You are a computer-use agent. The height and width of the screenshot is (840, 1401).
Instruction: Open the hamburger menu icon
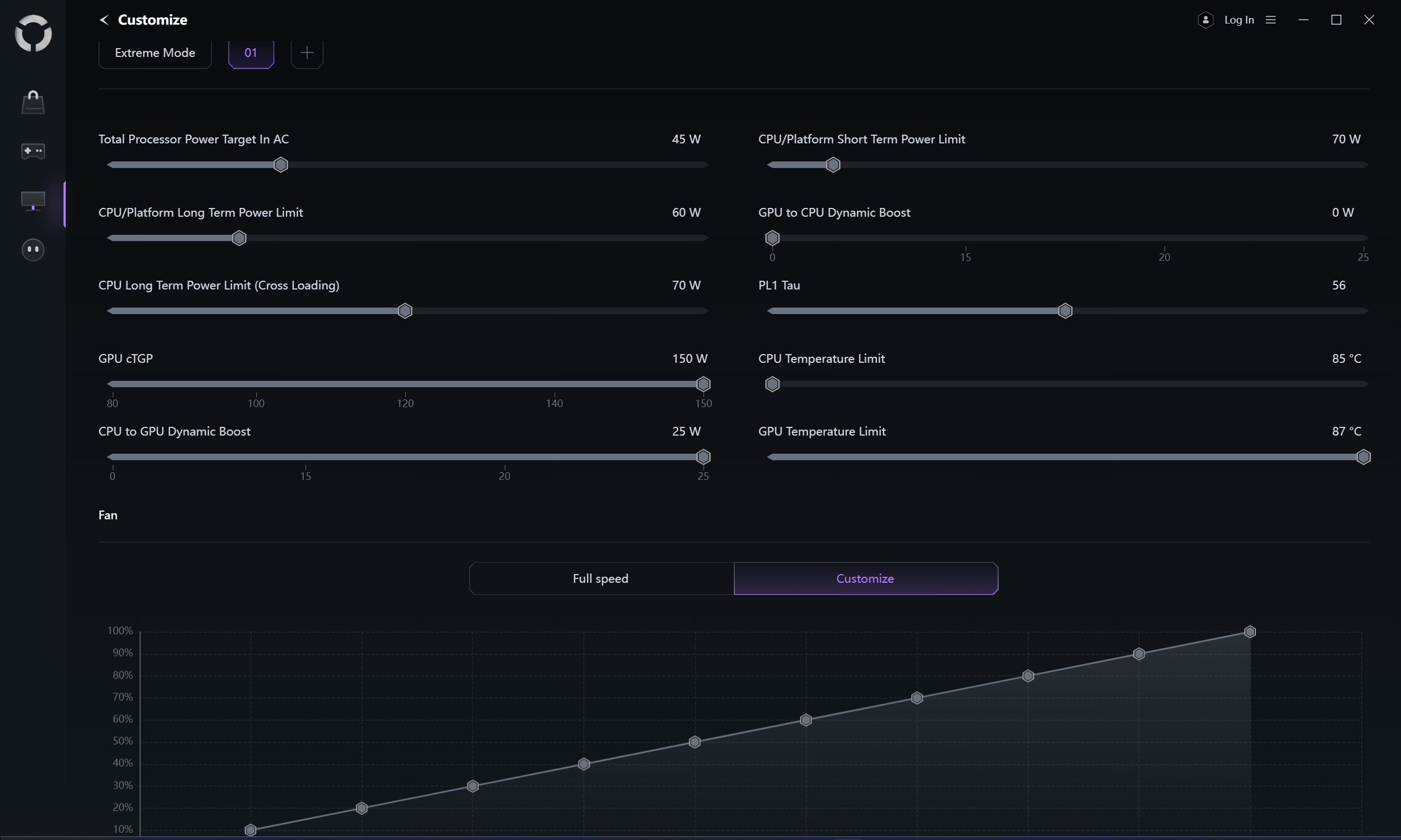tap(1270, 20)
